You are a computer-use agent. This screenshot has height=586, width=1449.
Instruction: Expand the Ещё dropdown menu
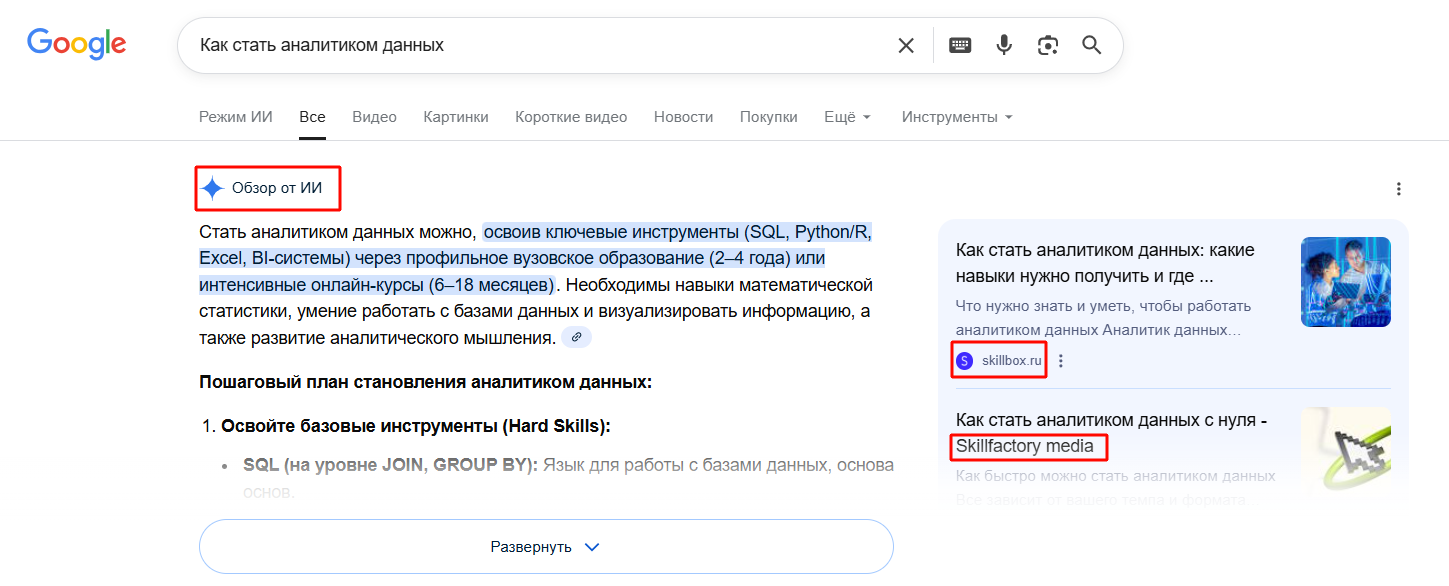[847, 117]
